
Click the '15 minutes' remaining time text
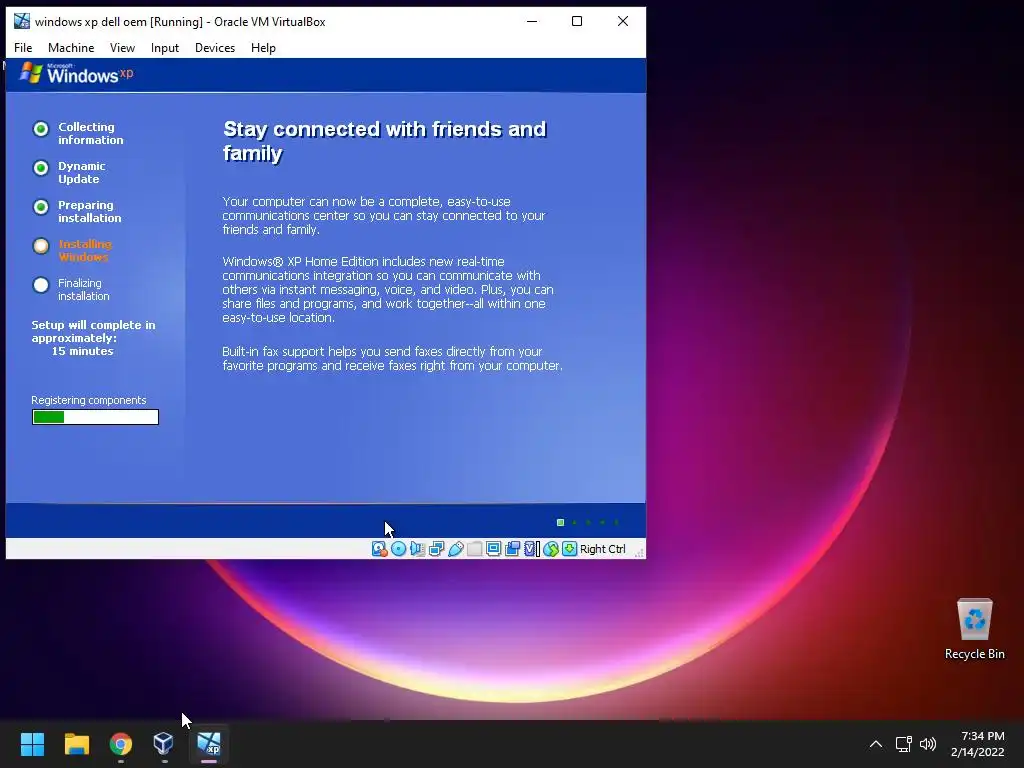(82, 351)
